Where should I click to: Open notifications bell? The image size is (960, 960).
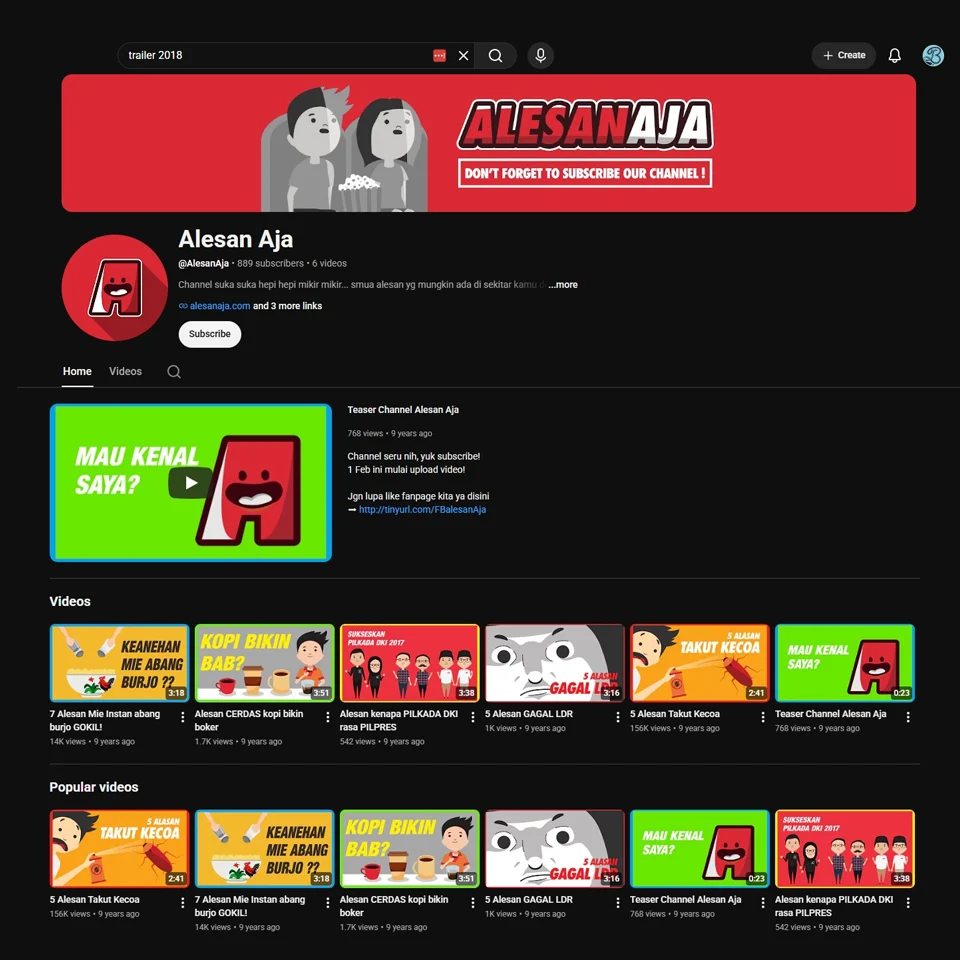pos(894,56)
